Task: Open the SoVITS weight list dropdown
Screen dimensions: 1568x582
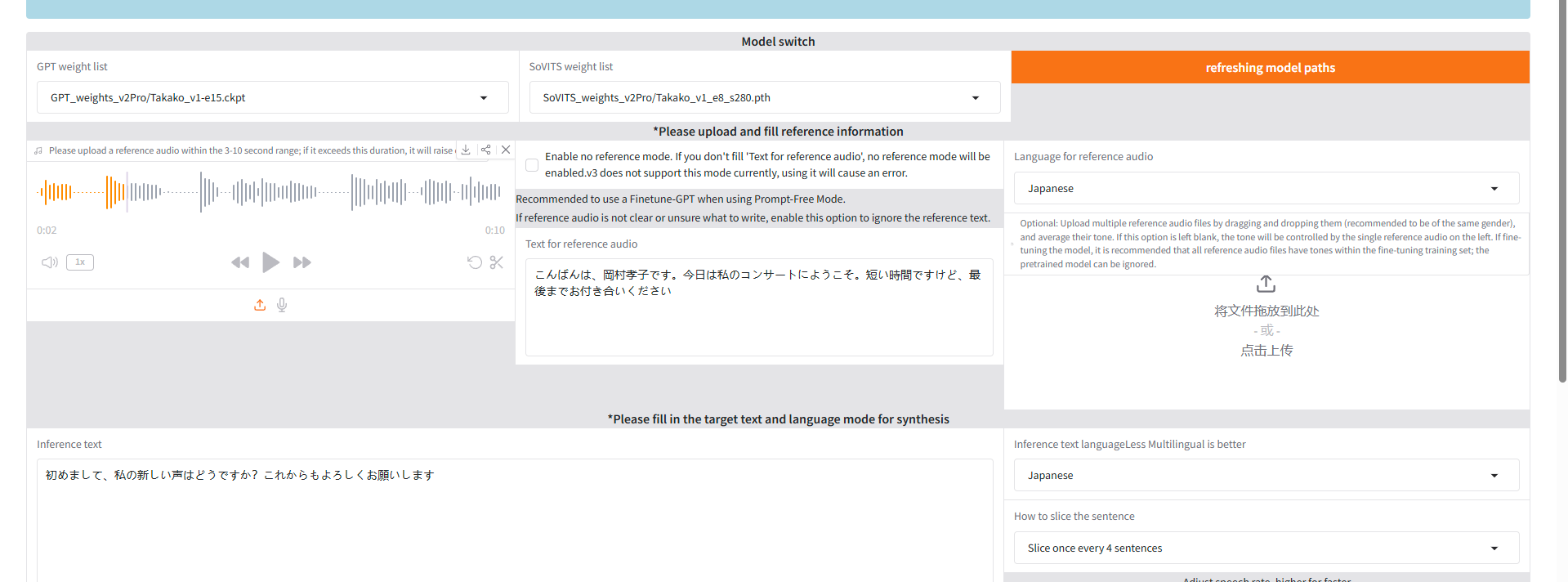Action: tap(765, 97)
